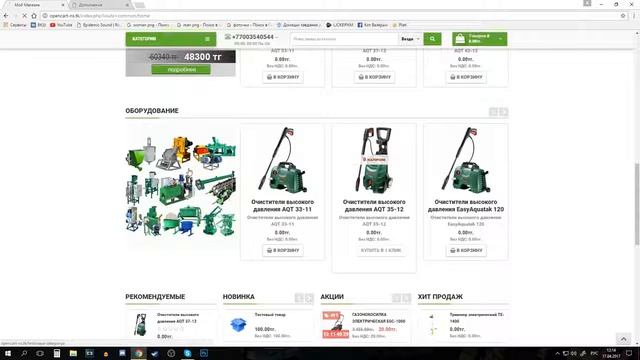Viewport: 640px width, 360px height.
Task: Open the Сервисы apps bookmark
Action: click(15, 25)
